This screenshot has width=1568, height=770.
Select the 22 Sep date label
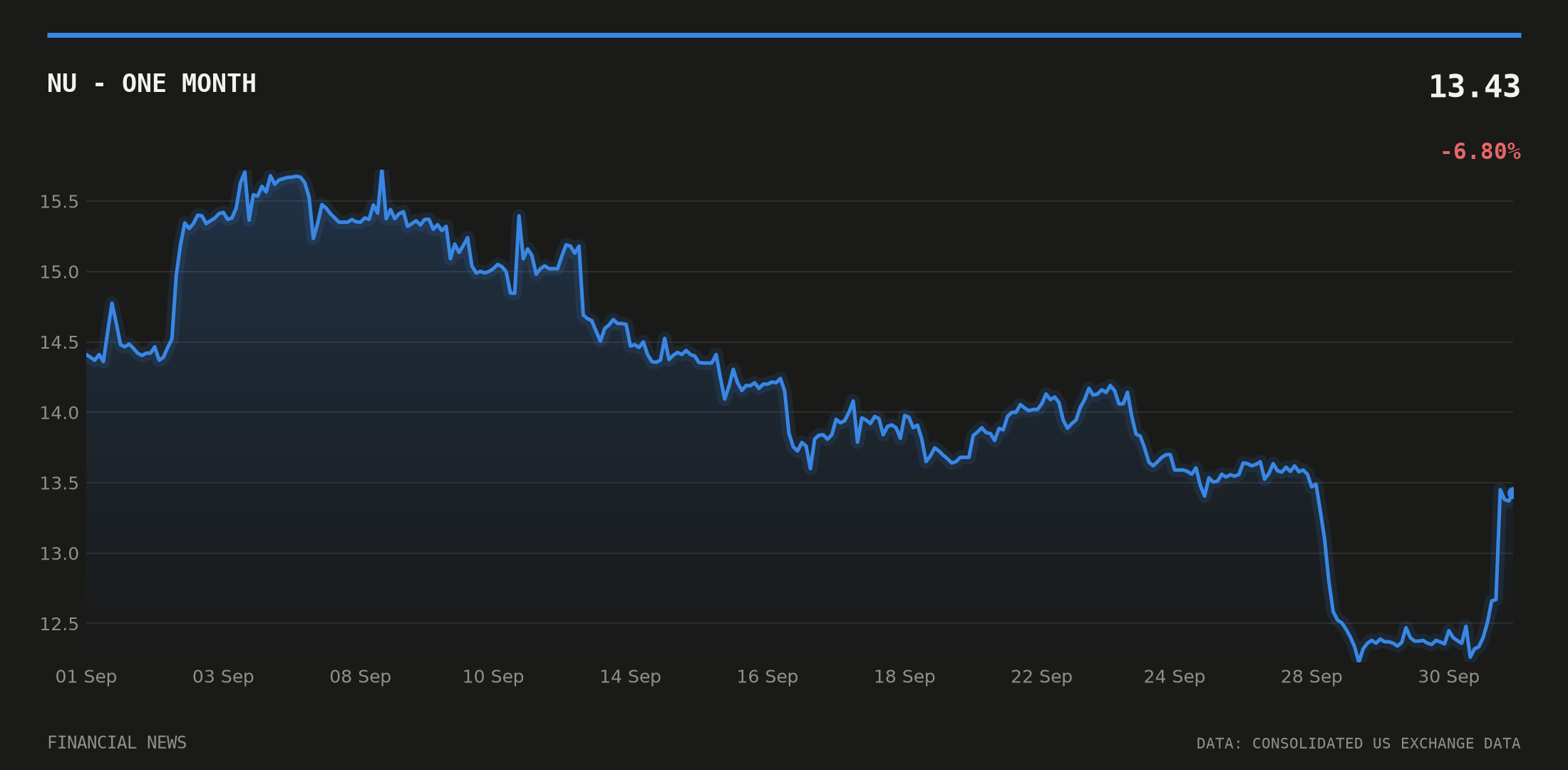[1041, 677]
